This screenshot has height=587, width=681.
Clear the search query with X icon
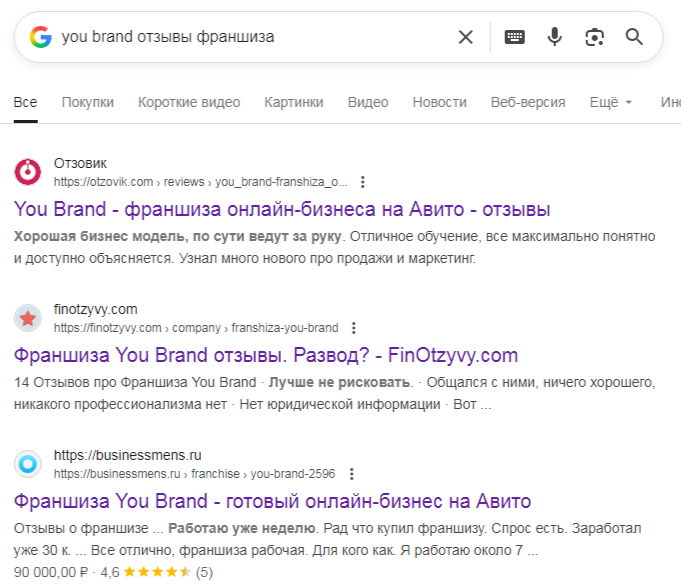coord(465,37)
